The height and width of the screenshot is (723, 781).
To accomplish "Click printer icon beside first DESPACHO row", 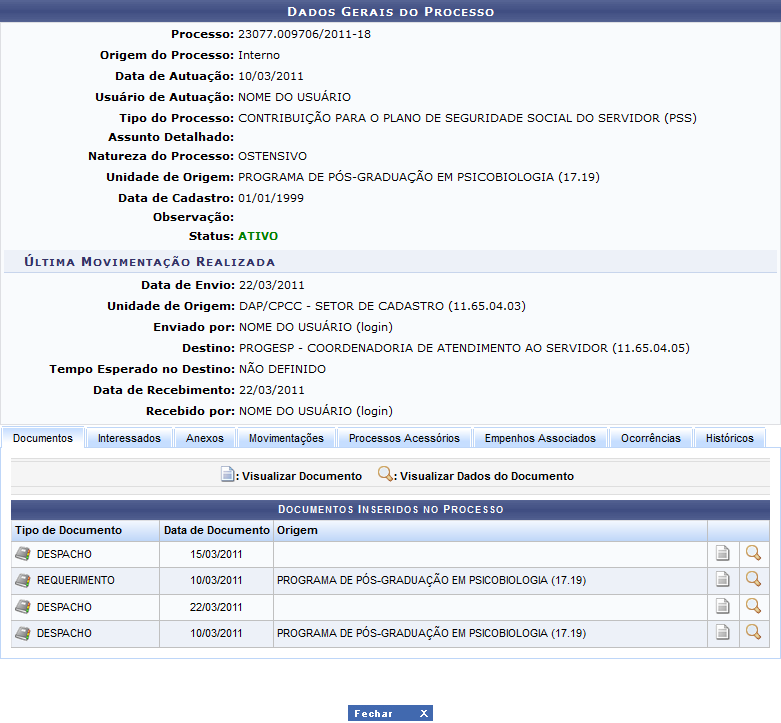I will (x=23, y=553).
